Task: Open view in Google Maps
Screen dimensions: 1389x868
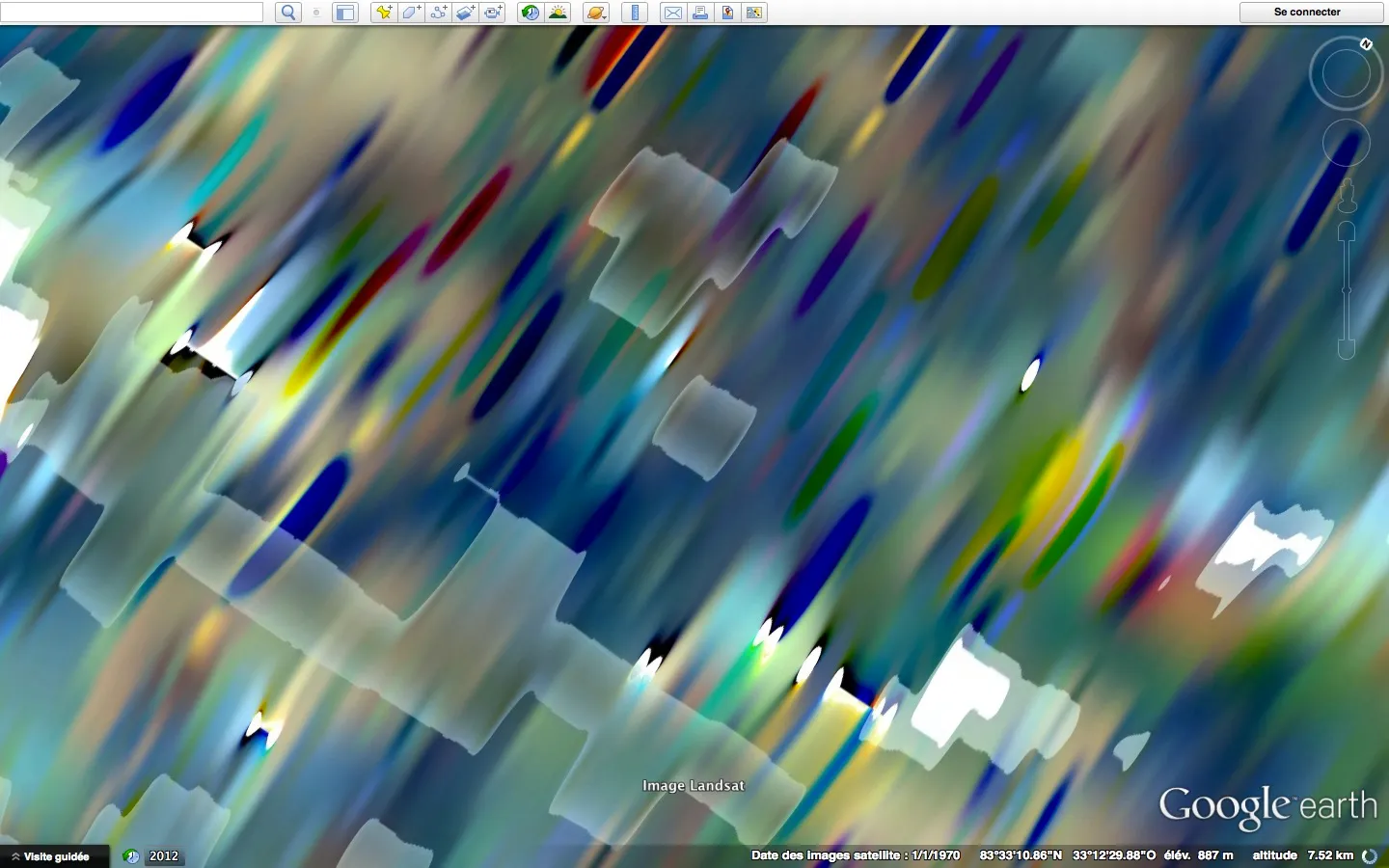Action: tap(727, 13)
